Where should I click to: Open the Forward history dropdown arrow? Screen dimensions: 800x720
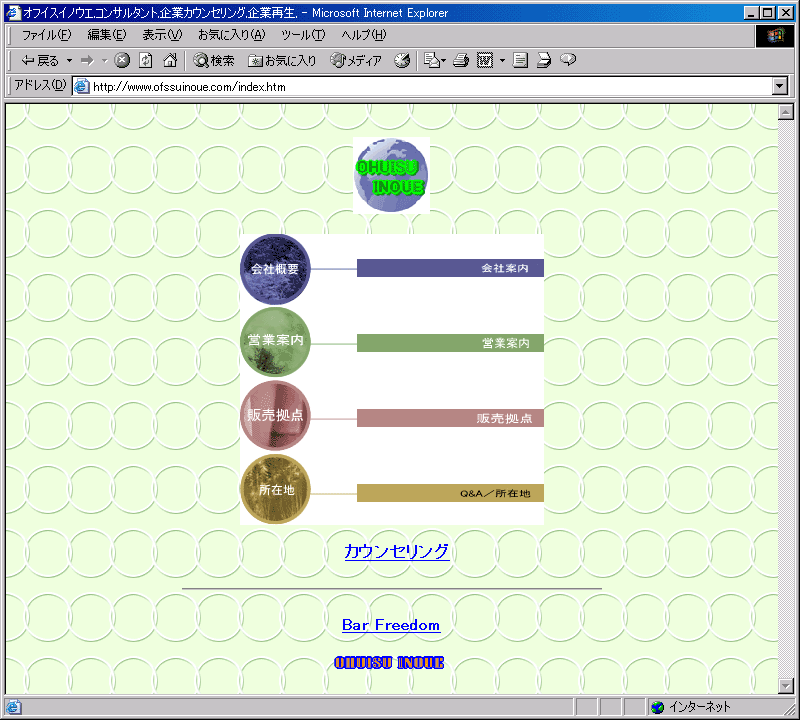(105, 61)
